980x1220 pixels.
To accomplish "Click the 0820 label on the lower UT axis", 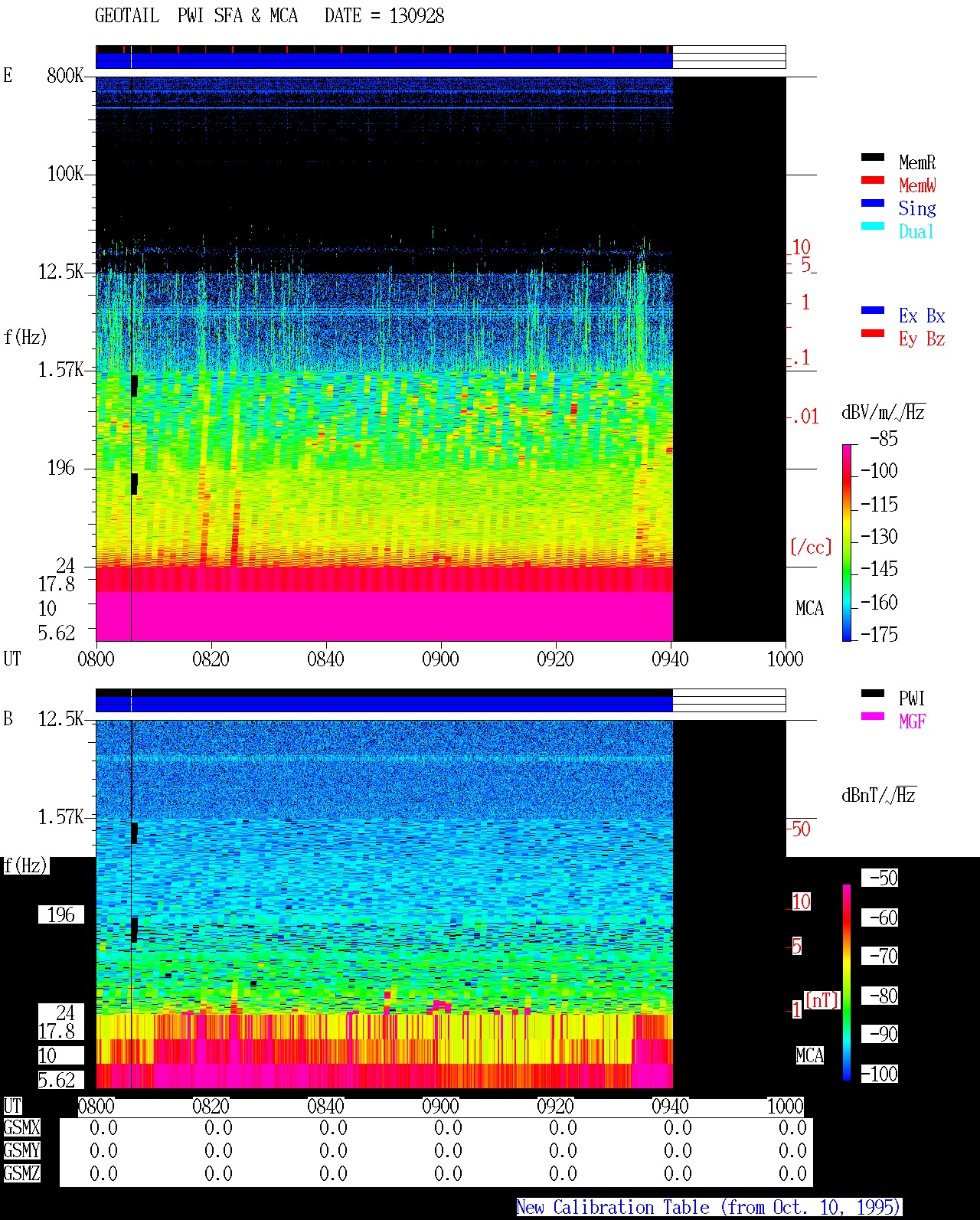I will (x=211, y=1106).
